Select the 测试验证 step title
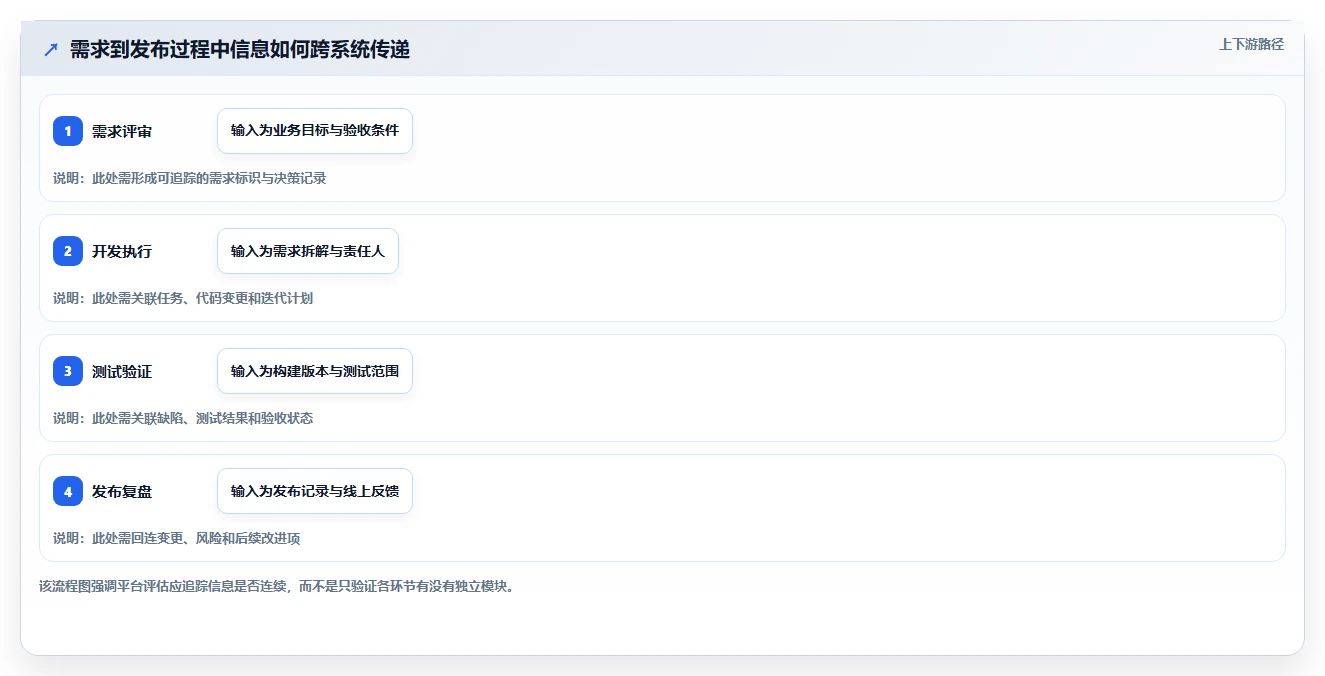The height and width of the screenshot is (676, 1325). [x=122, y=372]
